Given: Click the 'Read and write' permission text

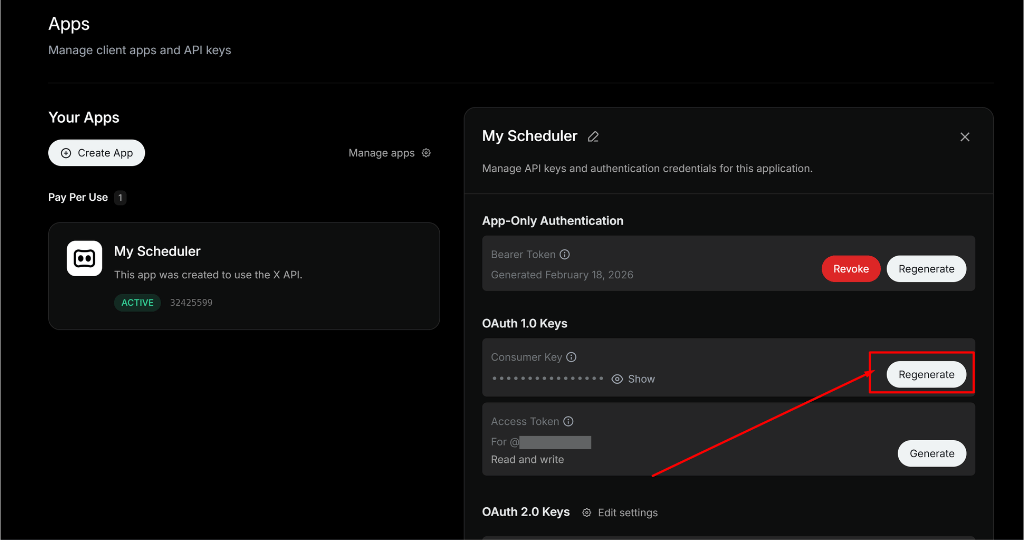Looking at the screenshot, I should [x=528, y=460].
